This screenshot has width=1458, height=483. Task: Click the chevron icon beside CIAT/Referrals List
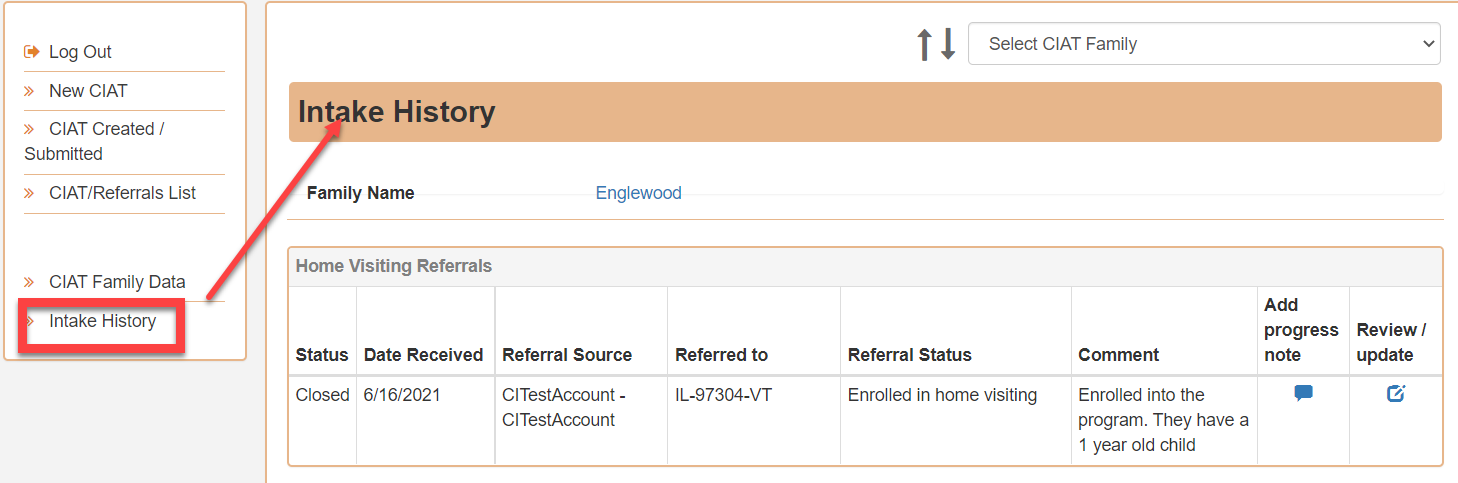30,193
